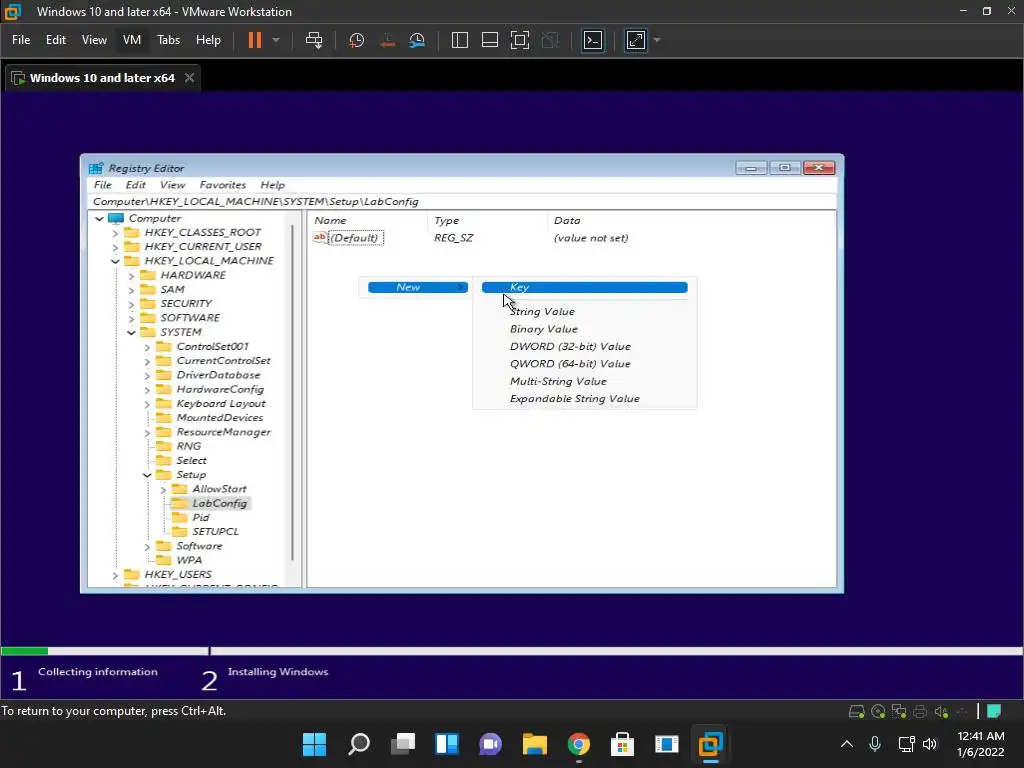This screenshot has width=1024, height=768.
Task: Choose Key in the New submenu
Action: (x=584, y=287)
